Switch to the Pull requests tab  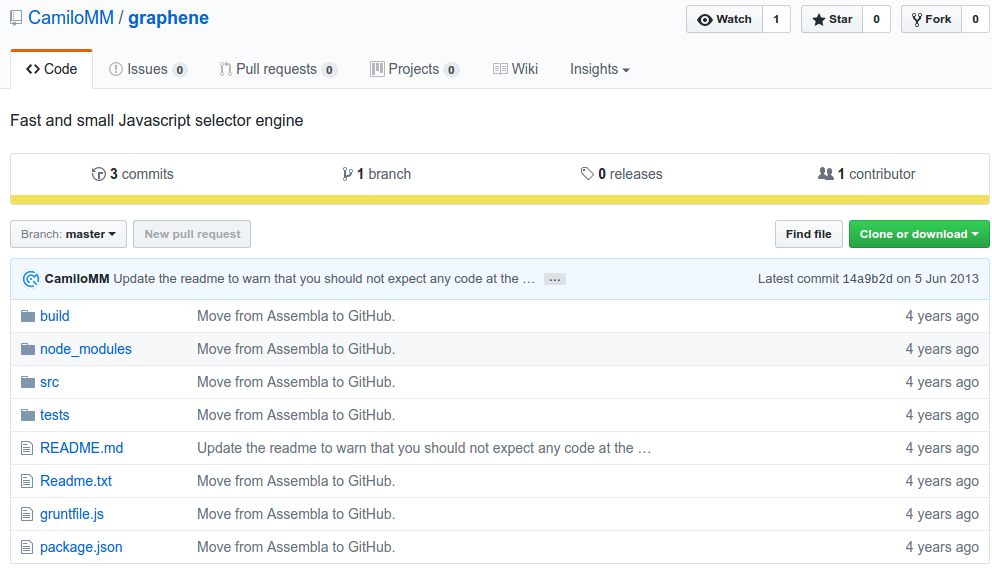(278, 69)
